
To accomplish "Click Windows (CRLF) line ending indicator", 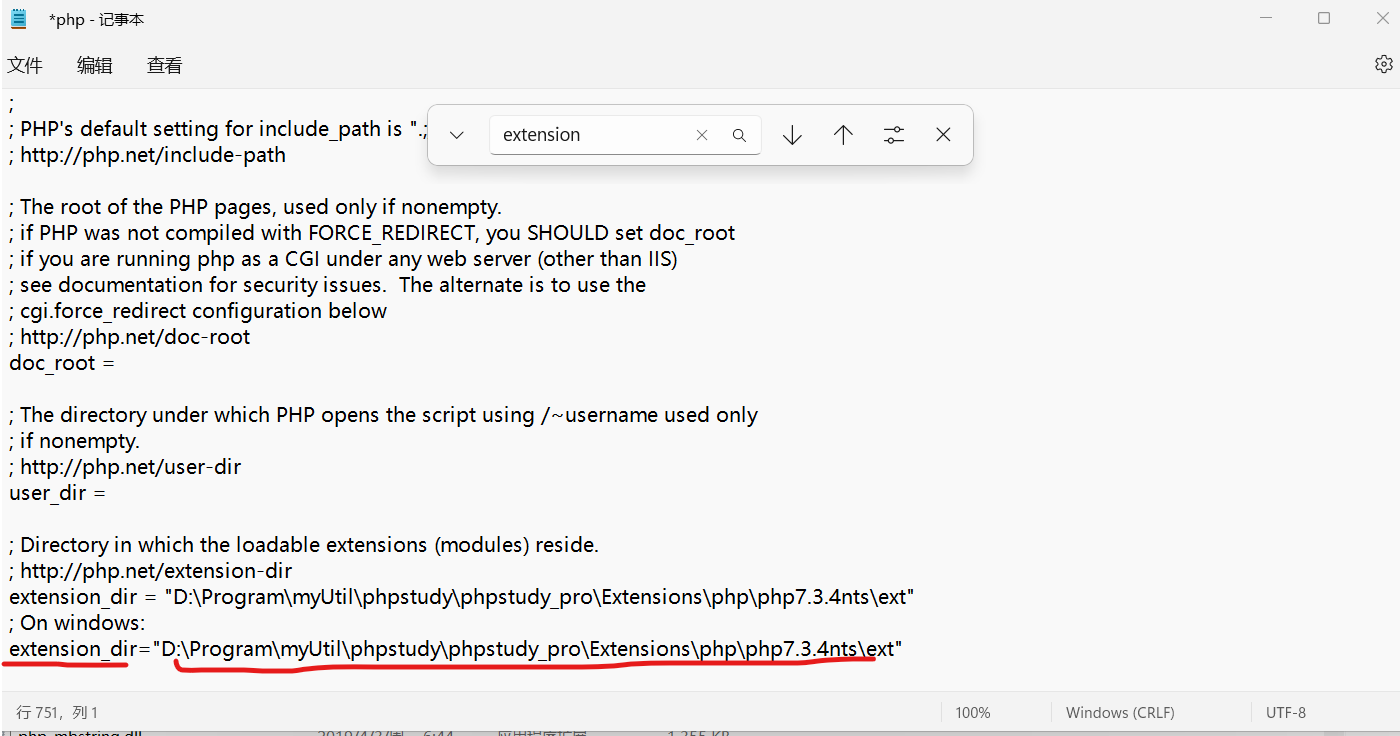I will click(x=1120, y=713).
